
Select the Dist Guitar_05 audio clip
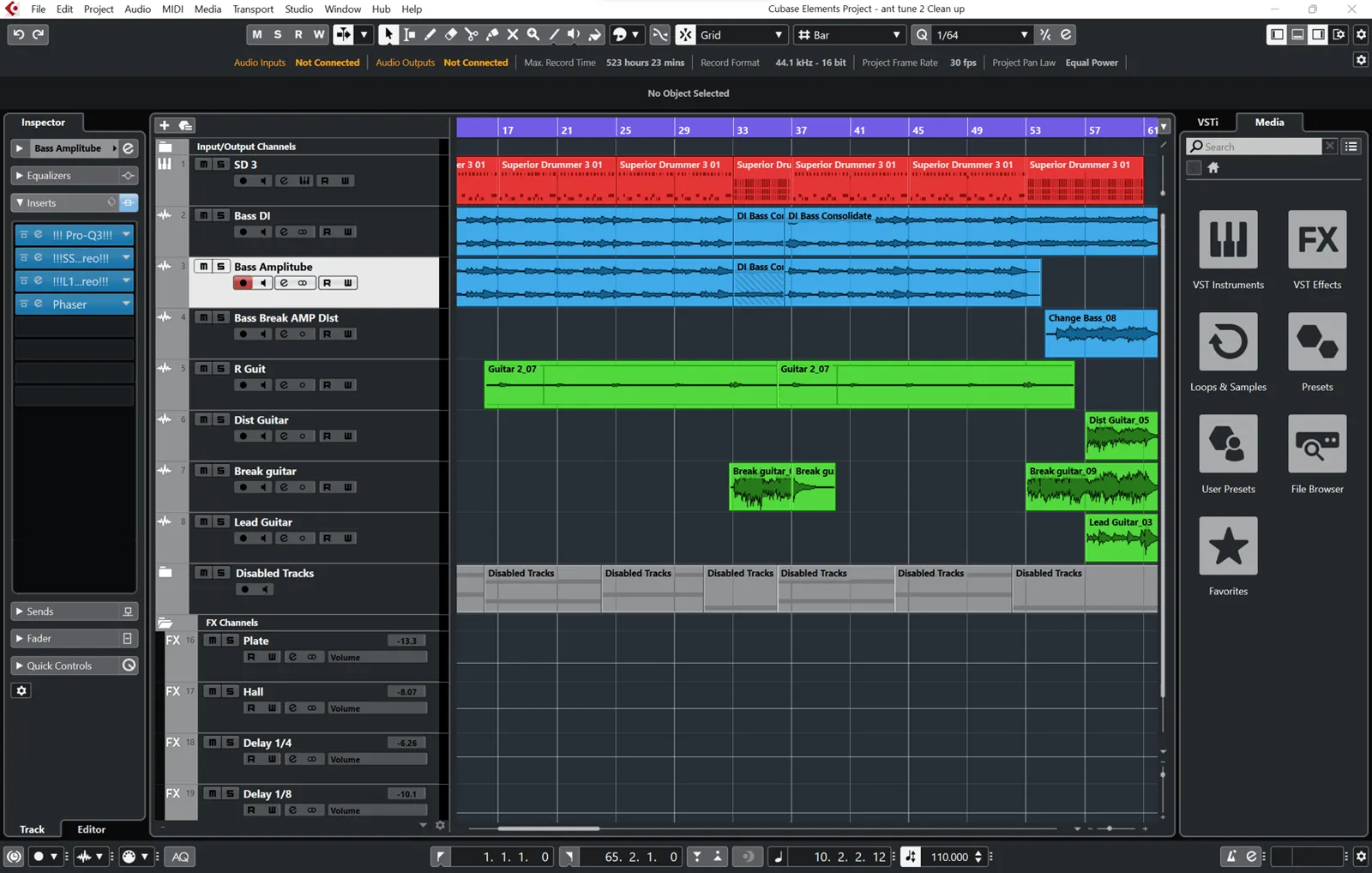(1121, 436)
